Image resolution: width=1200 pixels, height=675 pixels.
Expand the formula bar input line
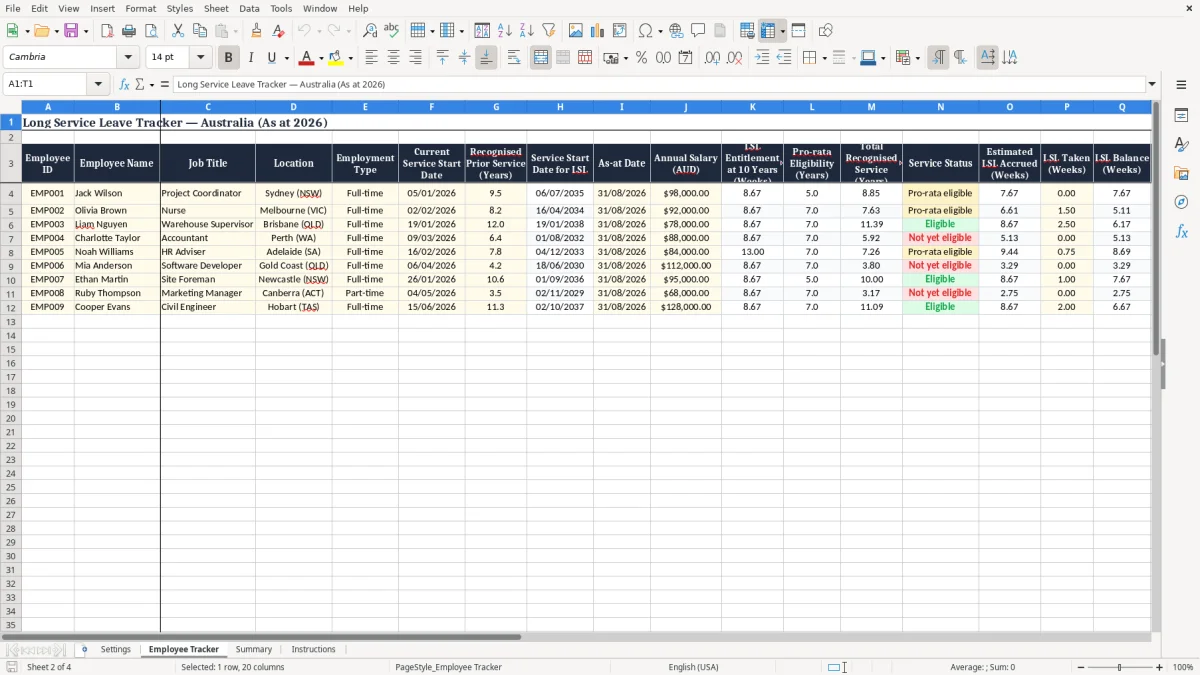1152,85
